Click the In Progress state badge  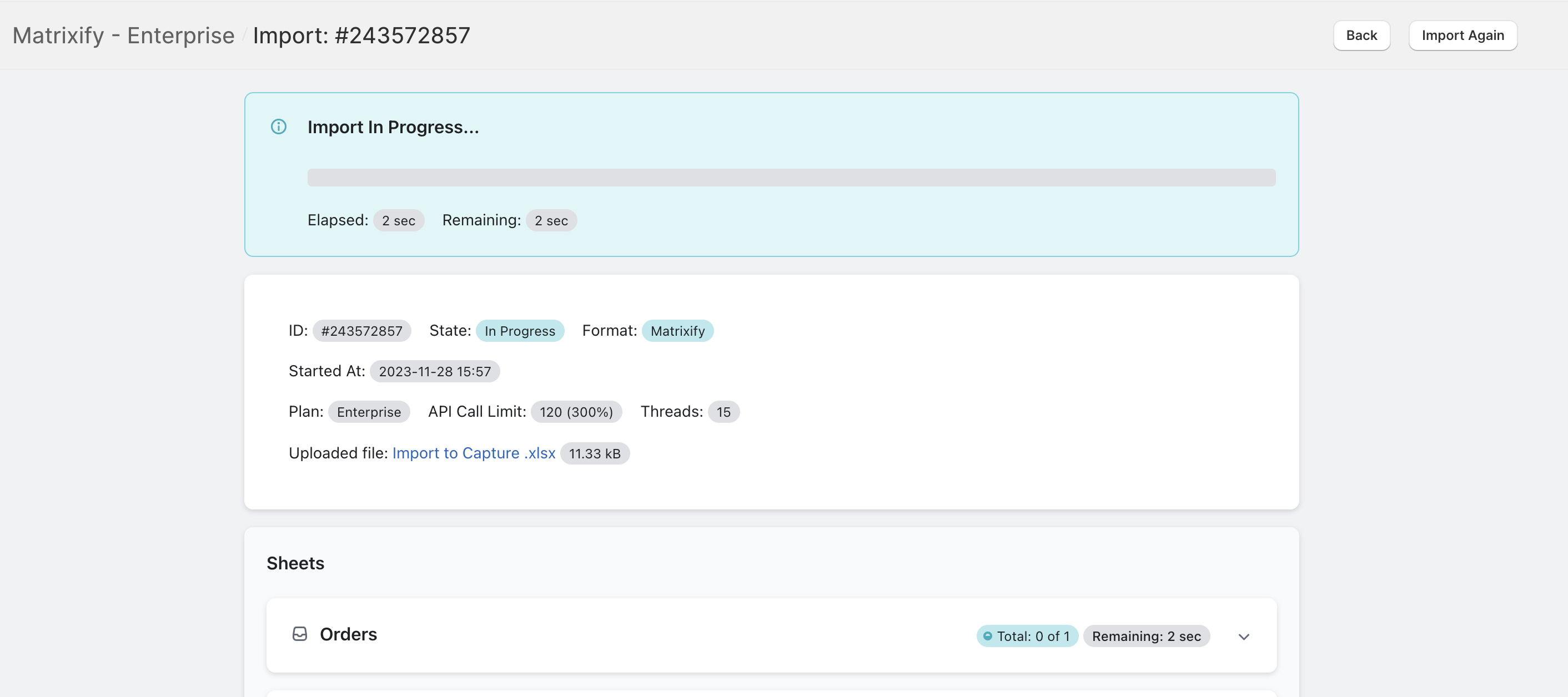pyautogui.click(x=520, y=330)
